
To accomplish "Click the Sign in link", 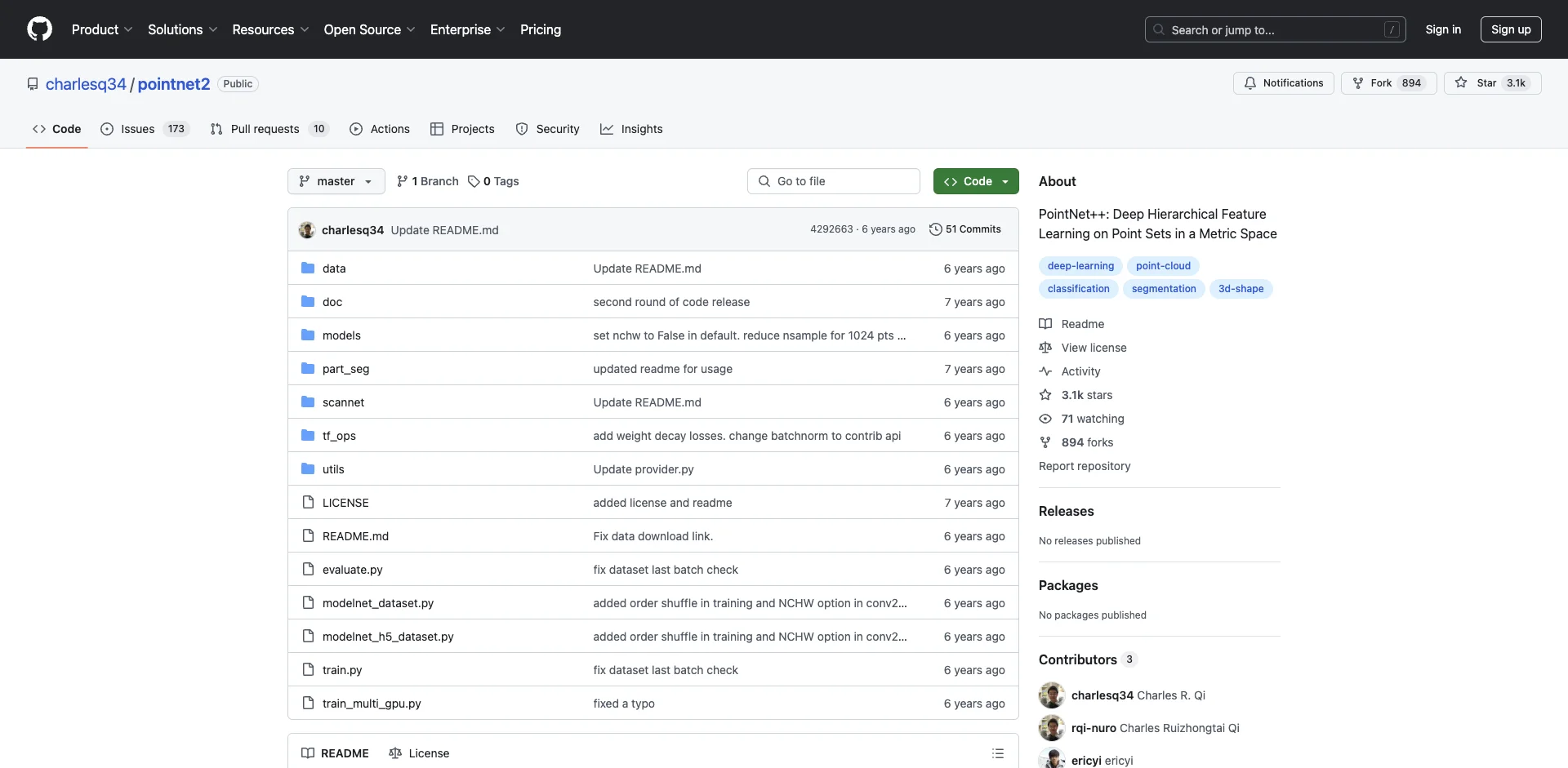I will [1443, 29].
